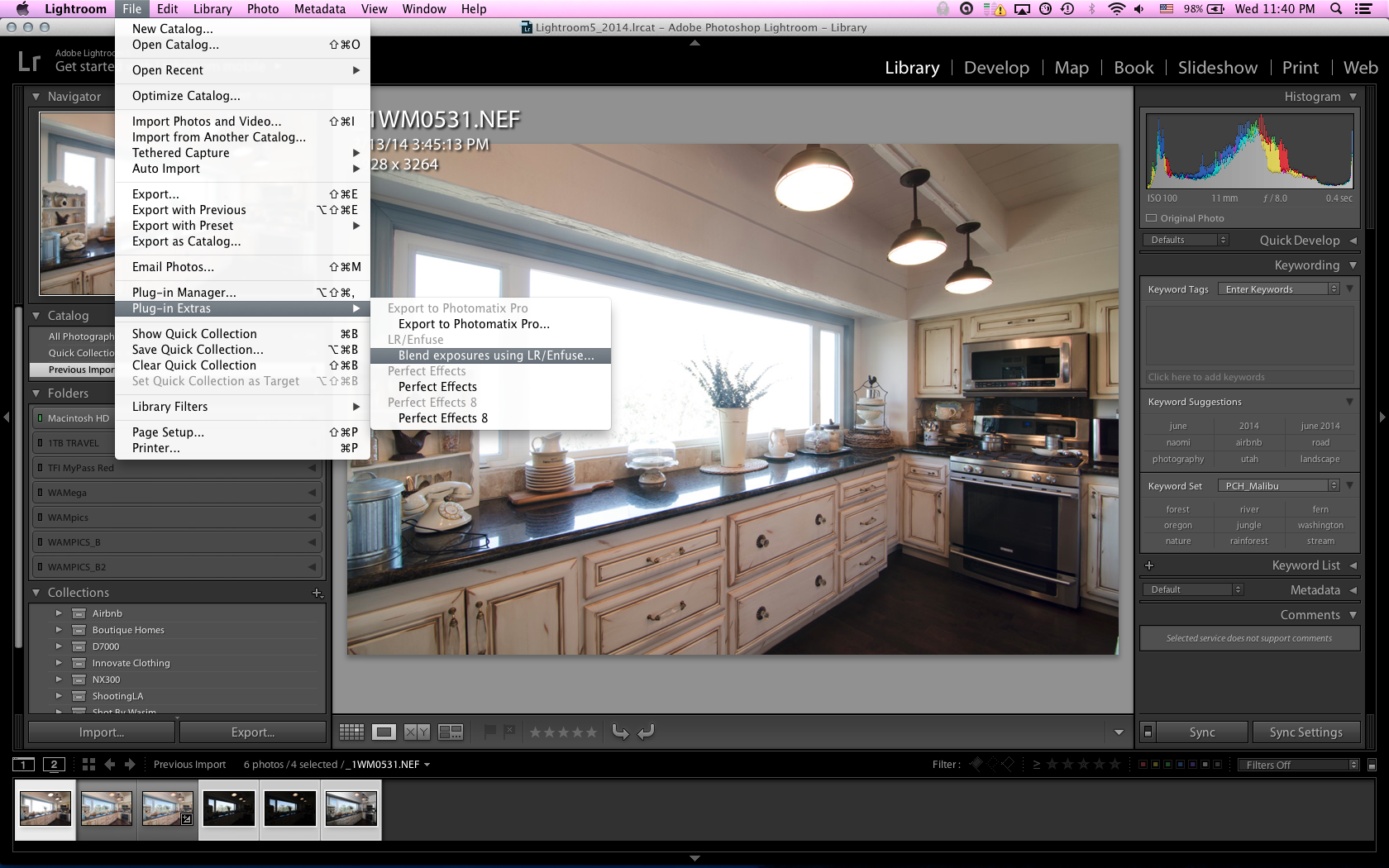This screenshot has width=1389, height=868.
Task: Click rating comparison symbol in filter bar
Action: pos(1037,765)
